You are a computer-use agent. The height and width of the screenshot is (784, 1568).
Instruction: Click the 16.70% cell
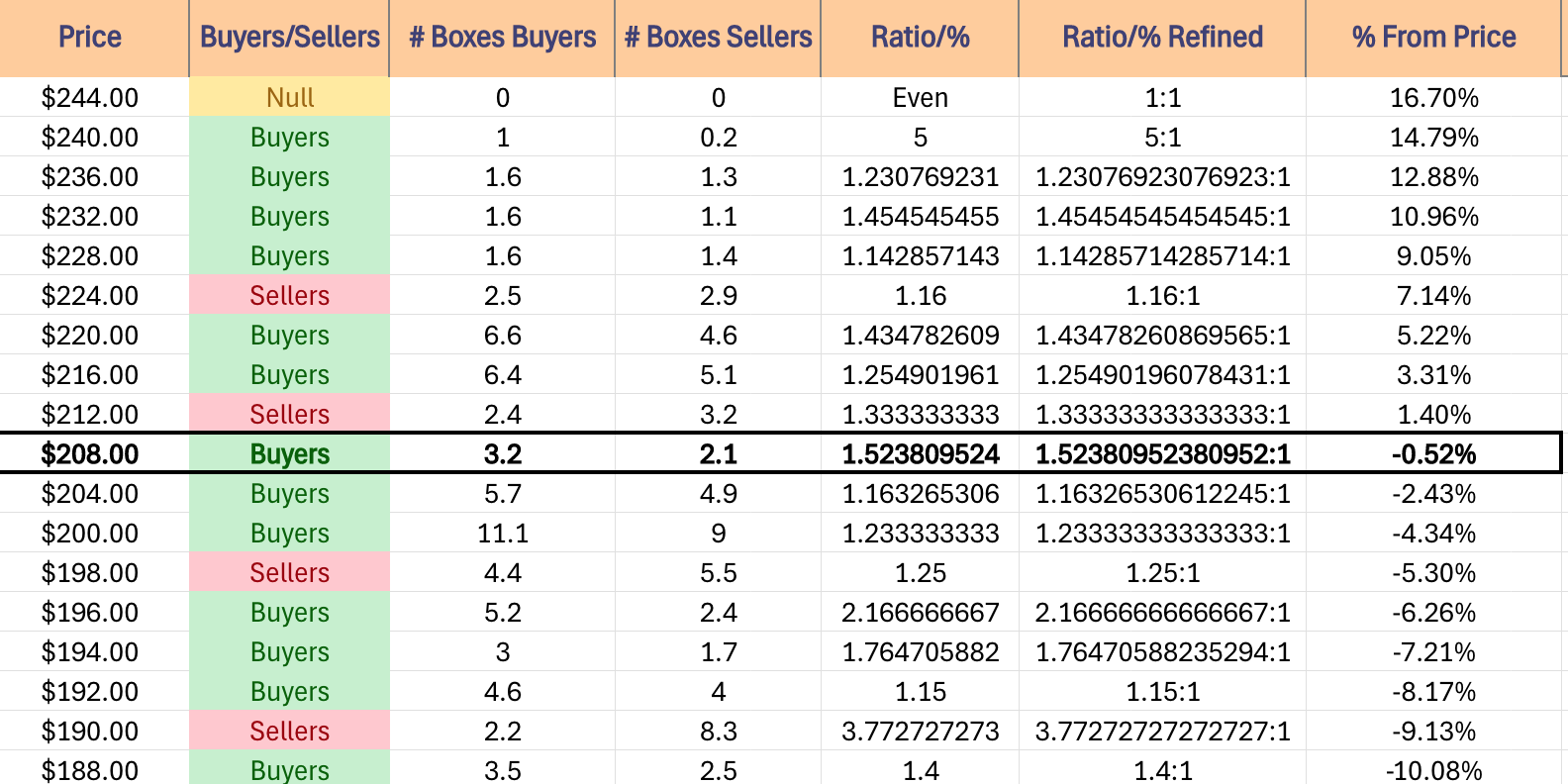pos(1433,97)
